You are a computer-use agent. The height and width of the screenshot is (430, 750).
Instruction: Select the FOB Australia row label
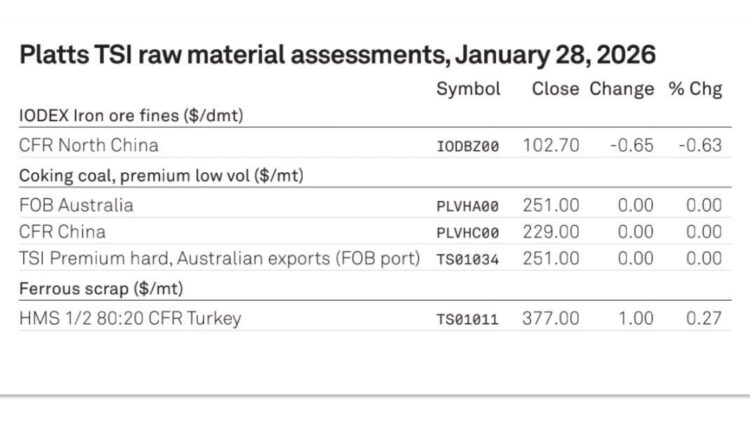pos(76,205)
